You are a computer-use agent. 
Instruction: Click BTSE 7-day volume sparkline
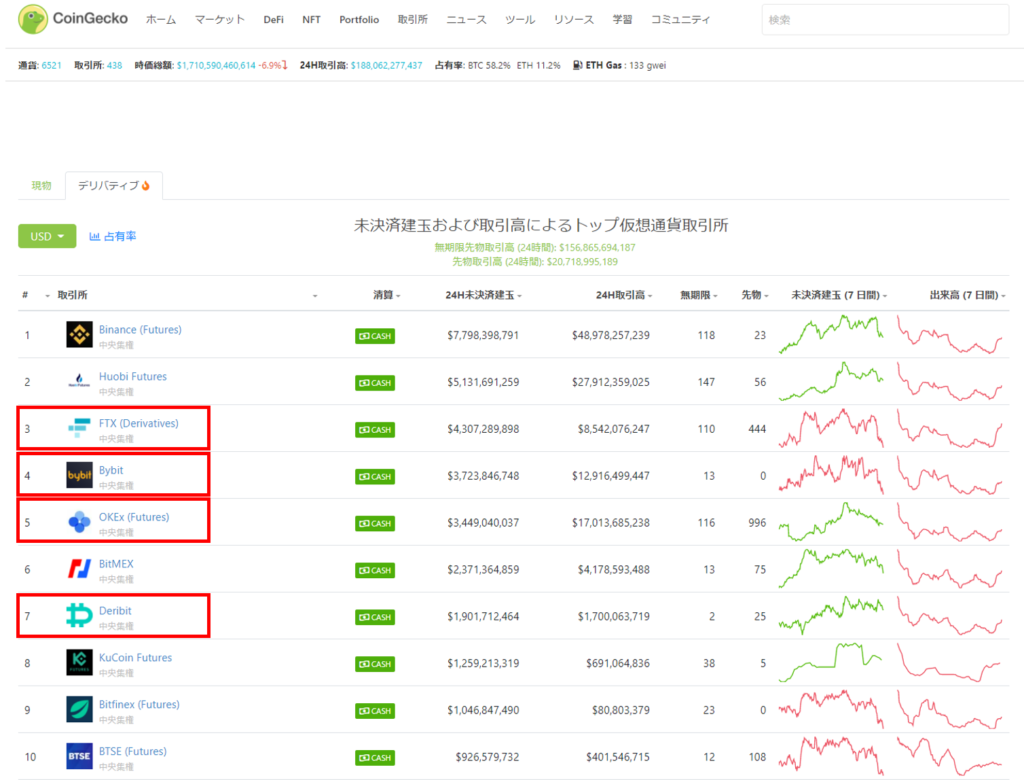coord(950,756)
